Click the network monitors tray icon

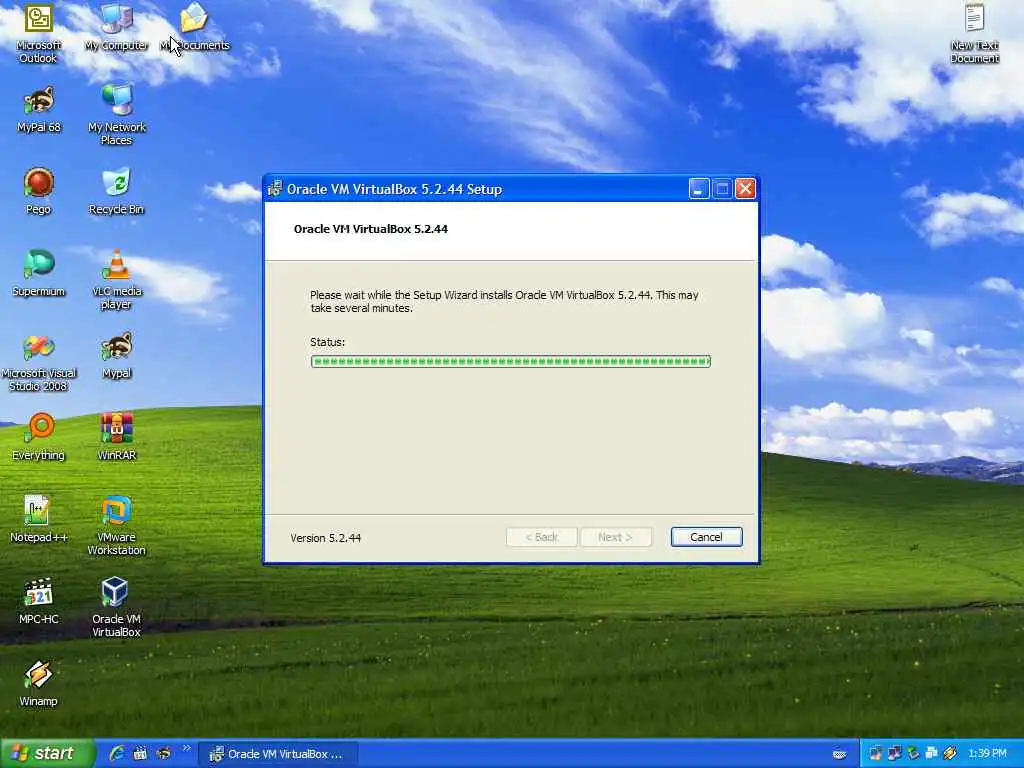tap(894, 754)
